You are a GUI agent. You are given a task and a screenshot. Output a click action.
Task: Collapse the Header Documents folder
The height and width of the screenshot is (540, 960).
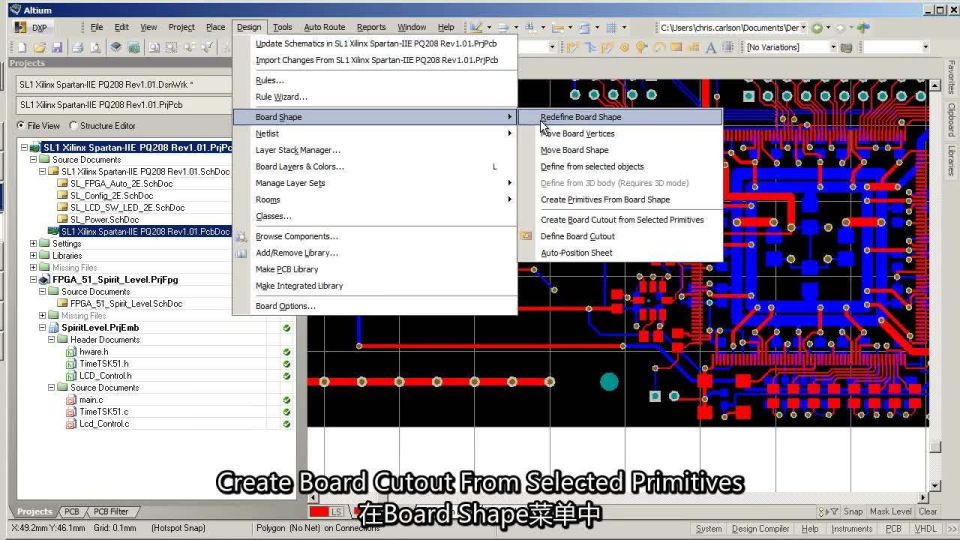click(51, 340)
